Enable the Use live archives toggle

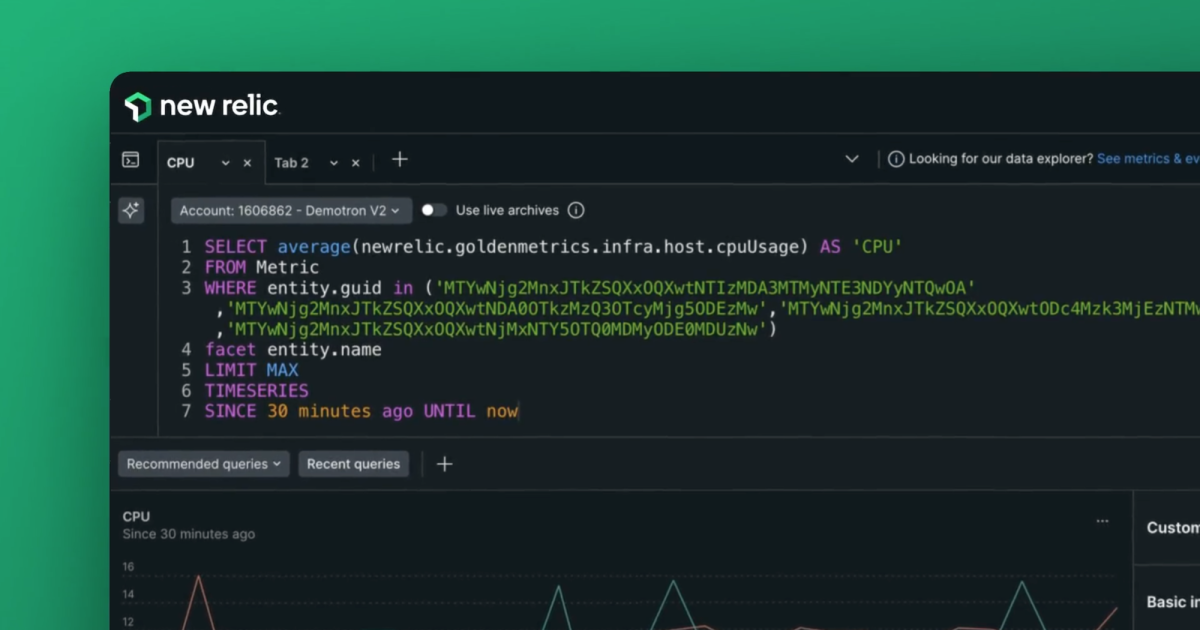point(434,210)
